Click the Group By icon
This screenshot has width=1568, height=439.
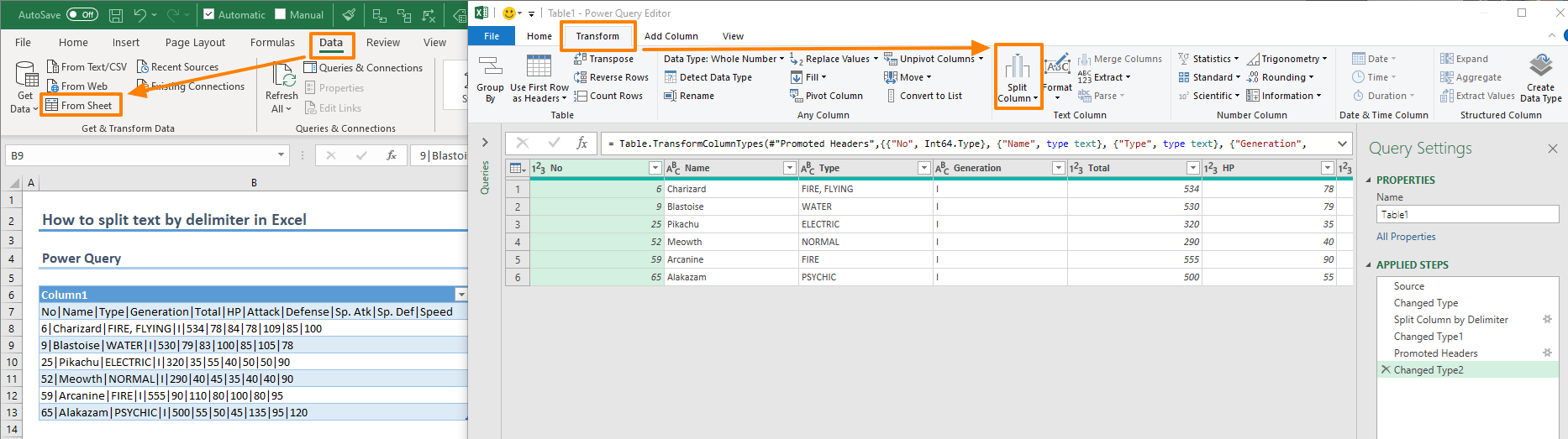click(x=490, y=67)
